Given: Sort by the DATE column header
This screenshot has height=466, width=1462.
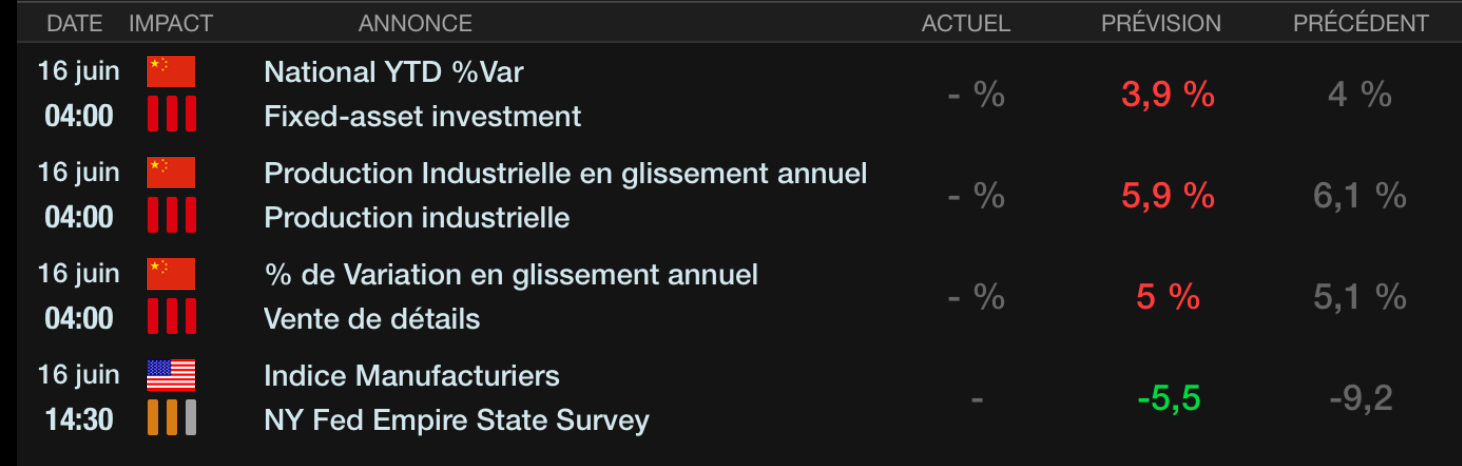Looking at the screenshot, I should tap(75, 23).
